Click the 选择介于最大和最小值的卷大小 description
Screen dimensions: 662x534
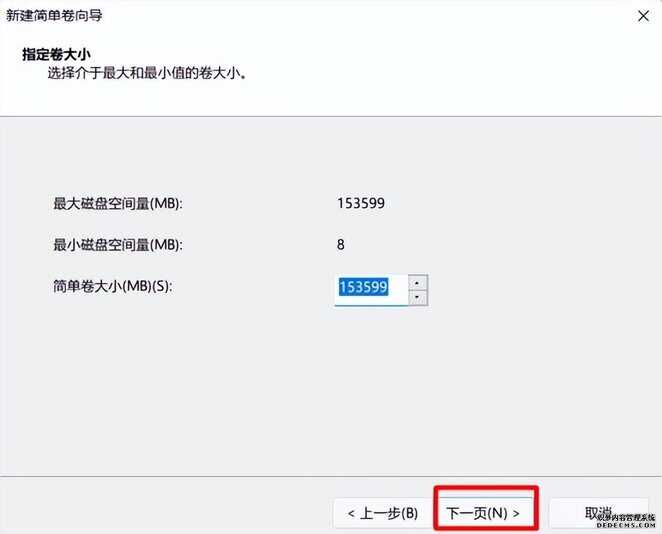coord(147,73)
